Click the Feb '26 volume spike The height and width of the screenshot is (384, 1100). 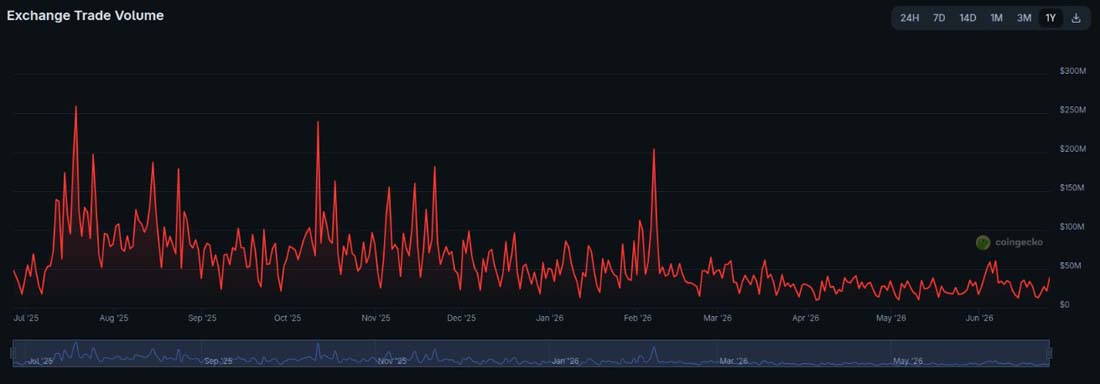[x=654, y=150]
